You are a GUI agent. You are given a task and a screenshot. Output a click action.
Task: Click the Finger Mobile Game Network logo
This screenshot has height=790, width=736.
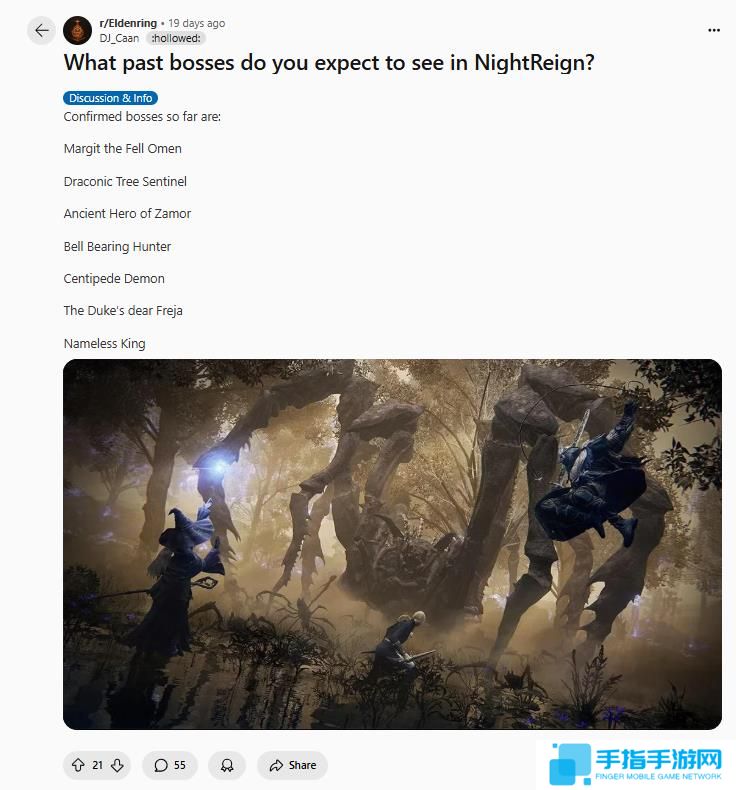636,764
